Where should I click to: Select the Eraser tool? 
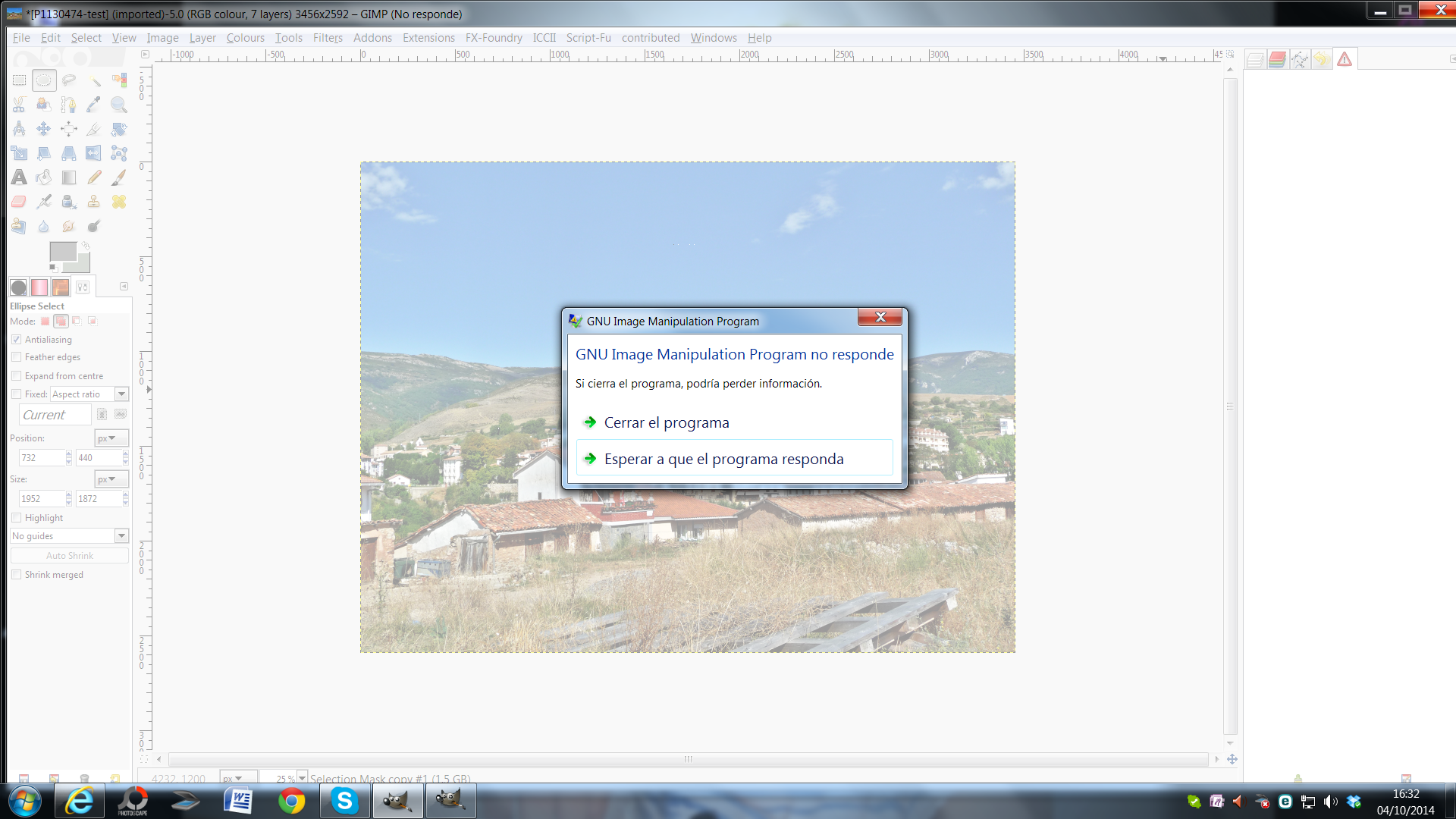[19, 202]
